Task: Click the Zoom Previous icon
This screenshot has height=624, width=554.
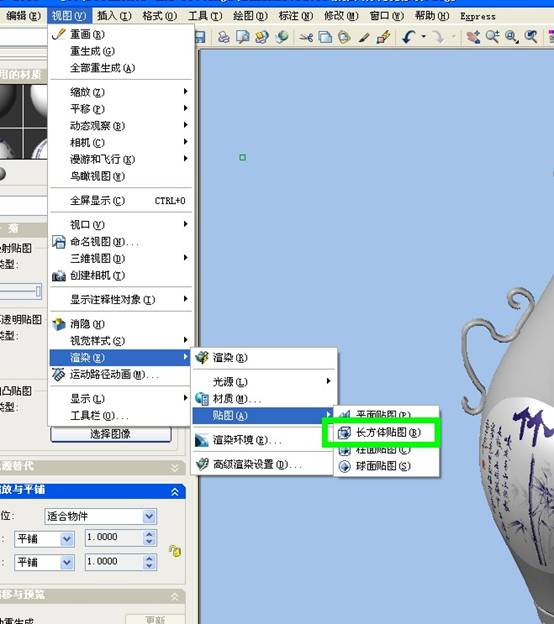Action: point(531,37)
